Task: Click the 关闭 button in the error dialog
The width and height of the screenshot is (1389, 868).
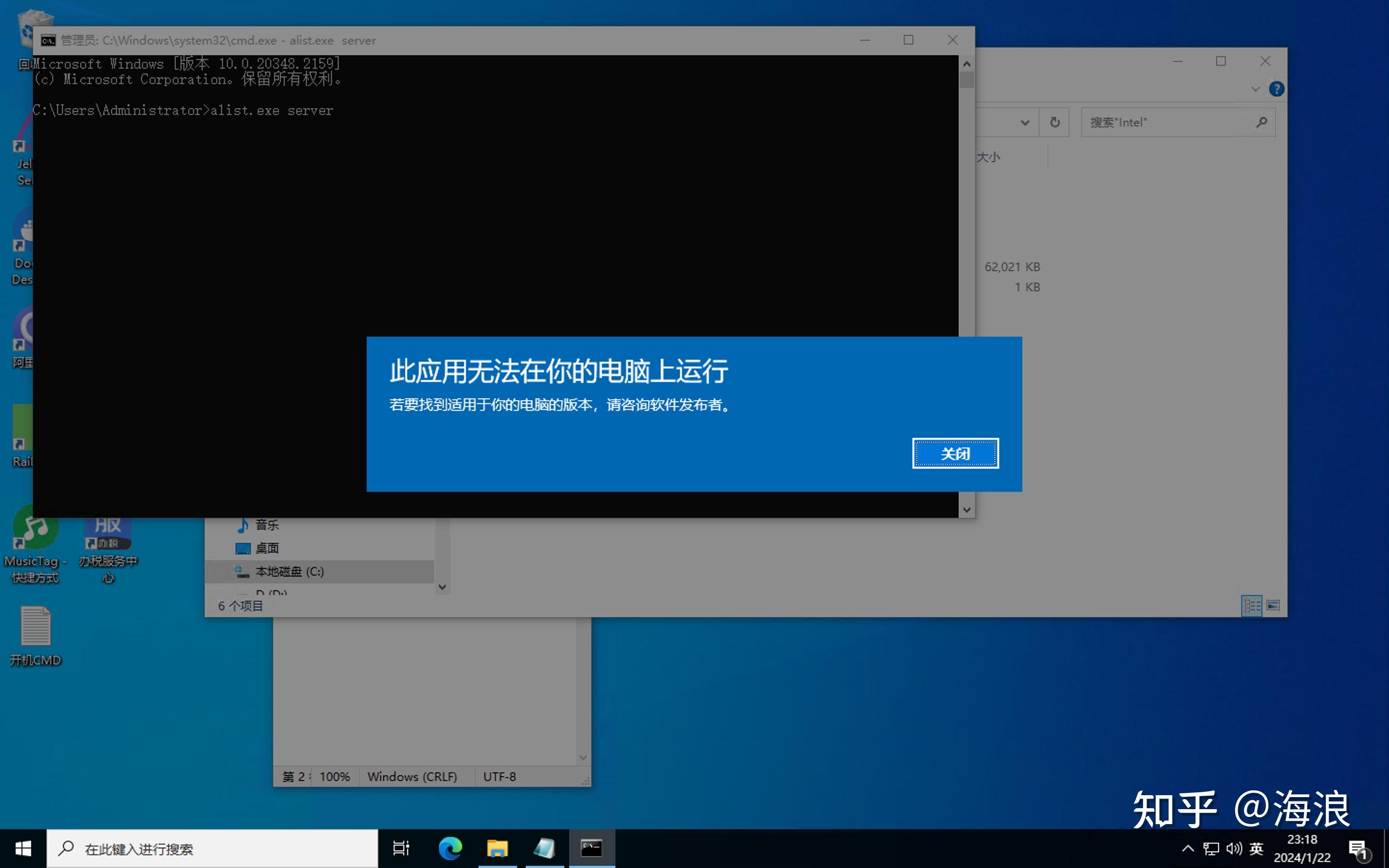Action: coord(955,453)
